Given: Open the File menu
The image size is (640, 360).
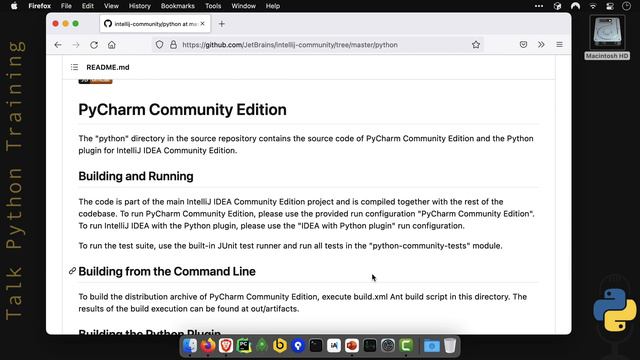Looking at the screenshot, I should click(66, 6).
